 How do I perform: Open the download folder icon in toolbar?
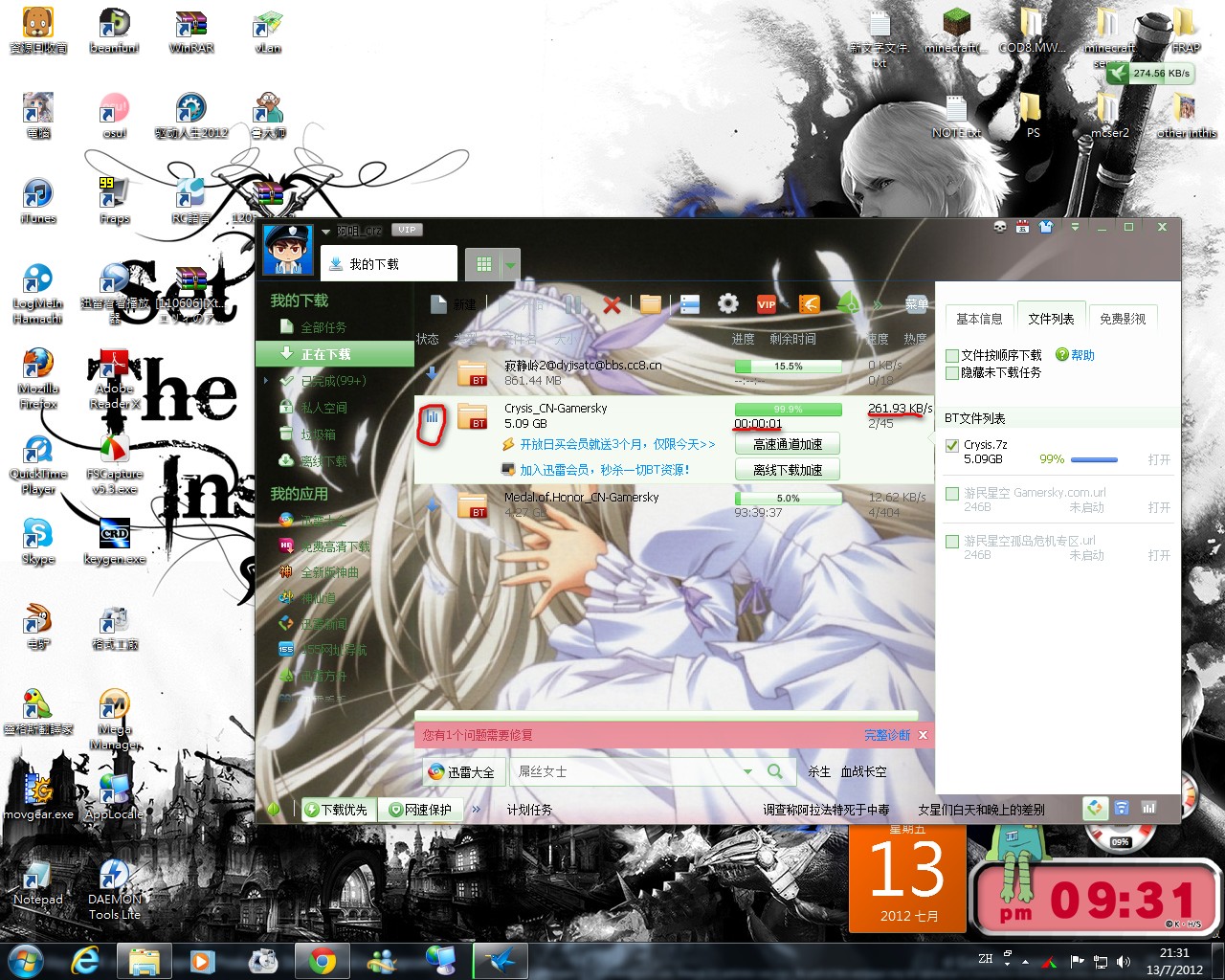pyautogui.click(x=651, y=304)
